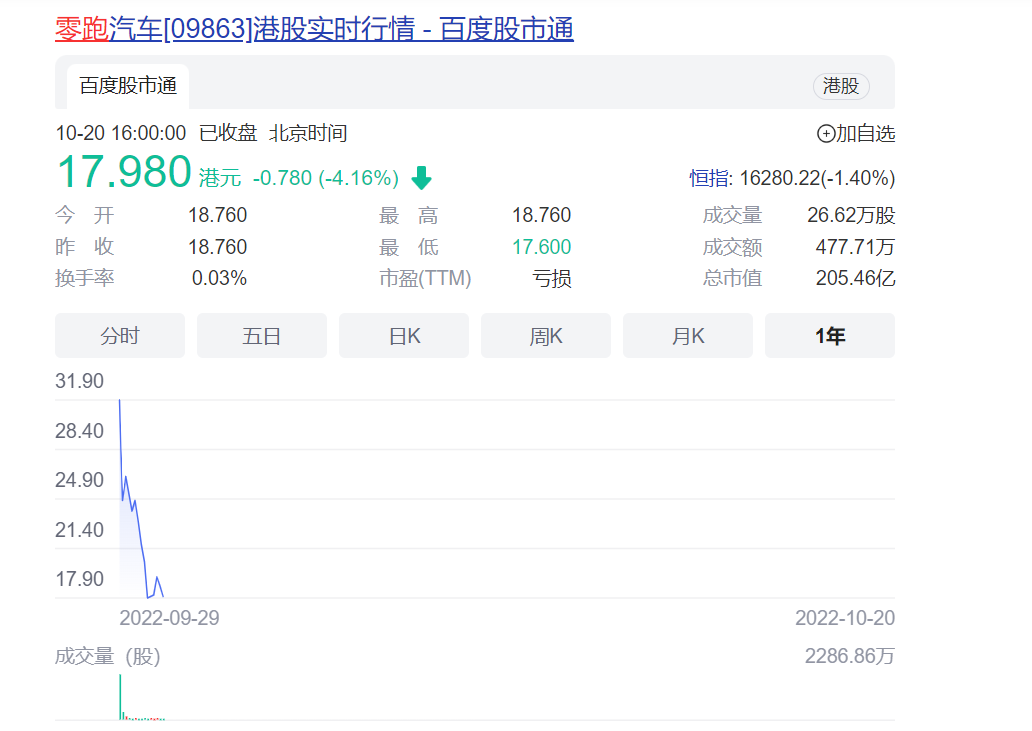Screen dimensions: 1032x731
Task: Click the chart start date 2022-09-29
Action: [x=169, y=618]
